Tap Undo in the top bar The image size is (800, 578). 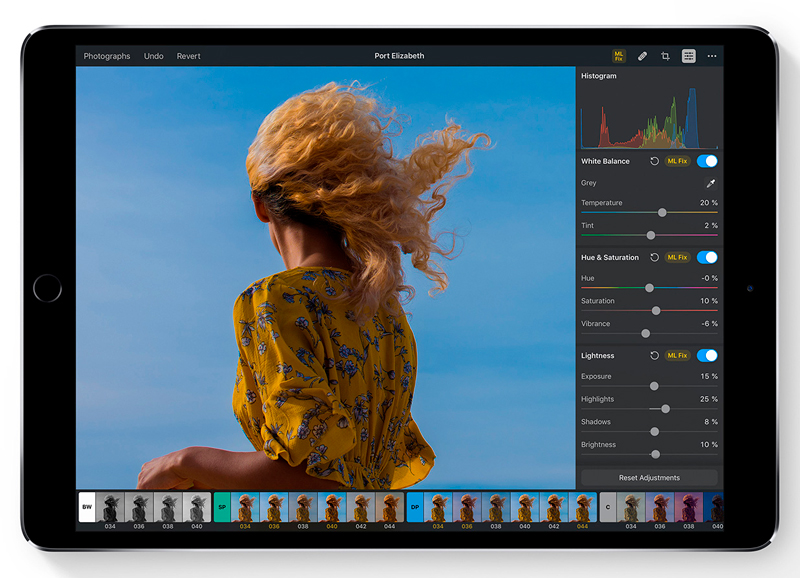tap(152, 56)
